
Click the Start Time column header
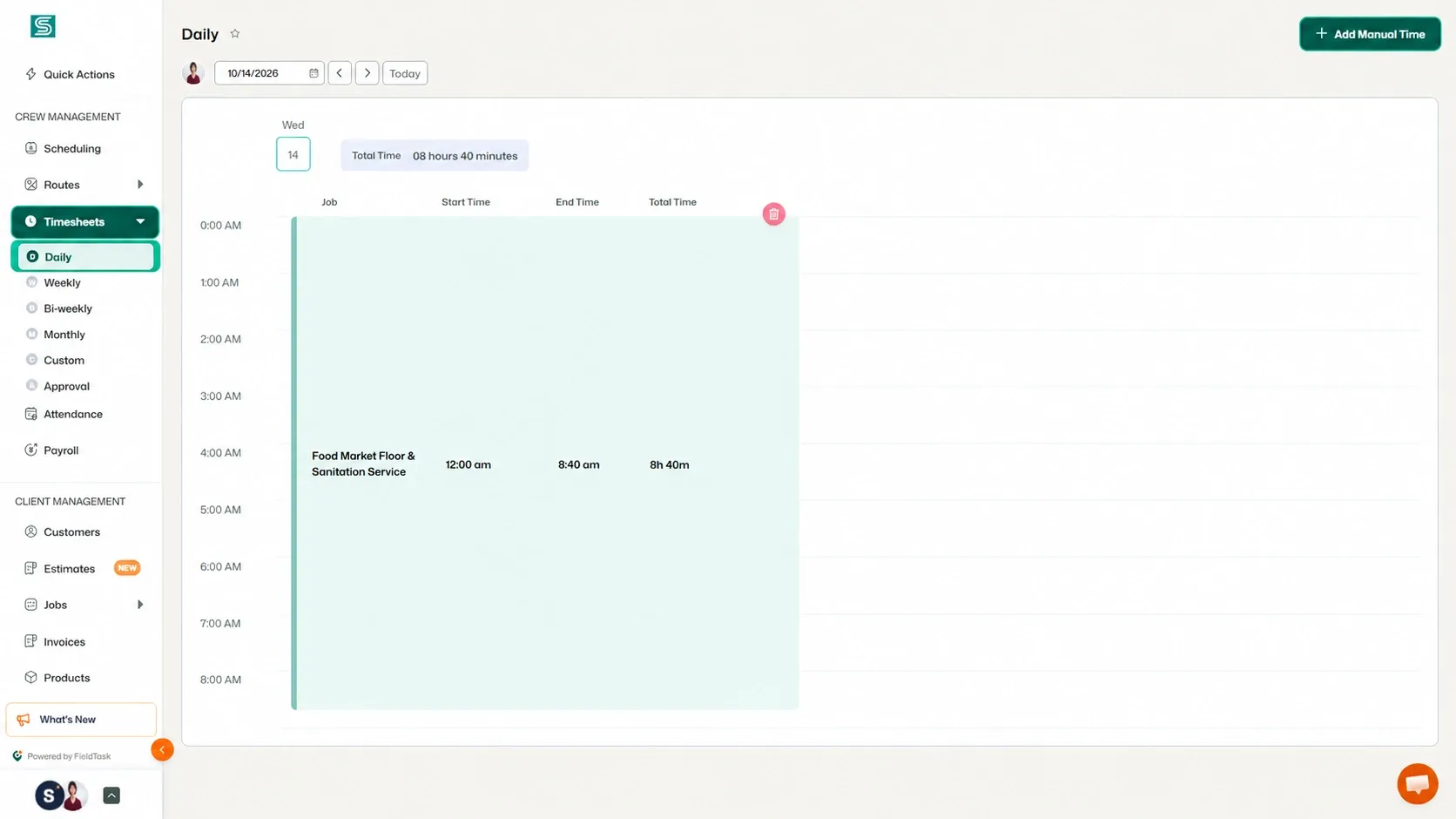[466, 202]
